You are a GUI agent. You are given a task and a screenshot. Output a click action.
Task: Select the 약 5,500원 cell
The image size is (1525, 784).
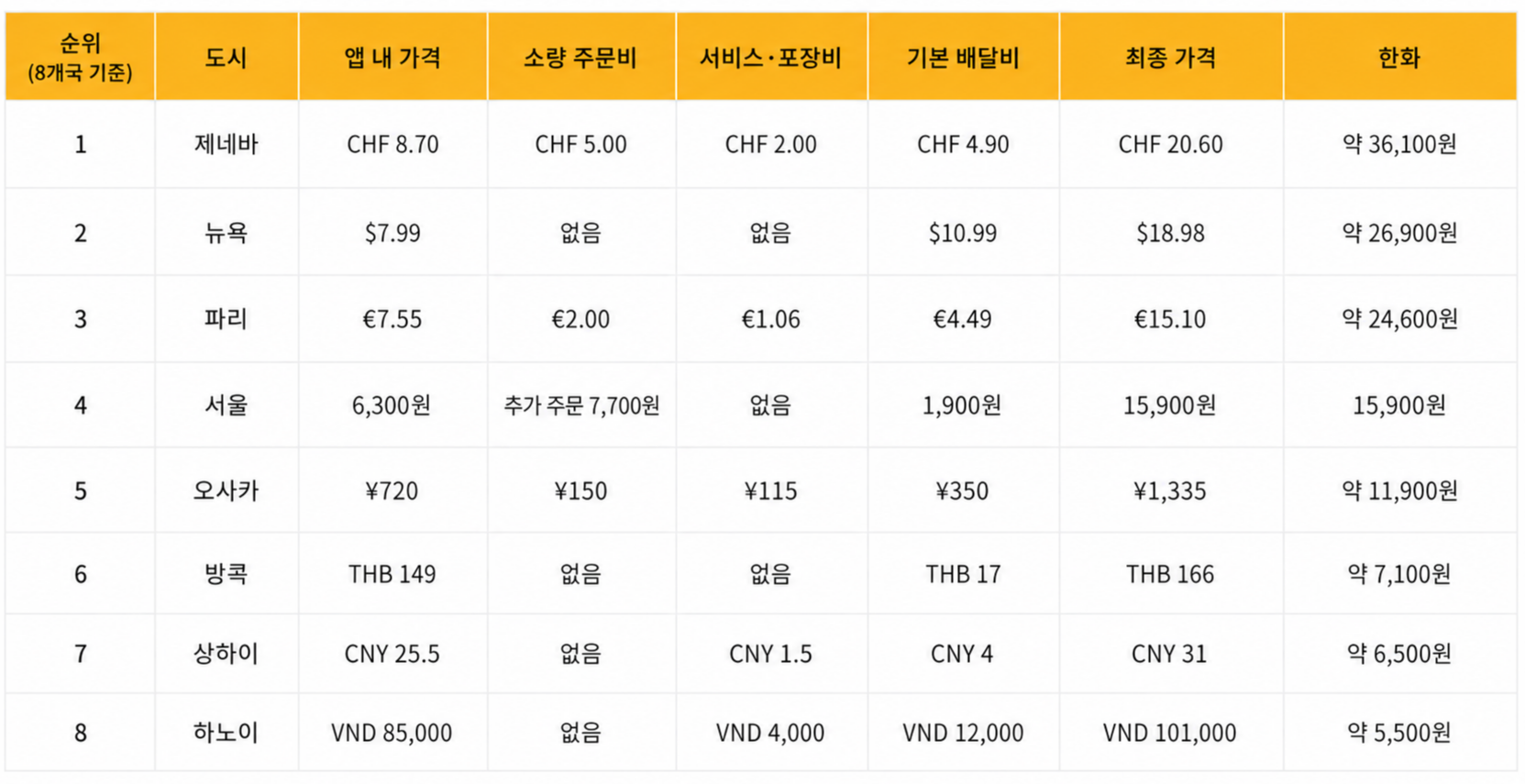[x=1399, y=733]
